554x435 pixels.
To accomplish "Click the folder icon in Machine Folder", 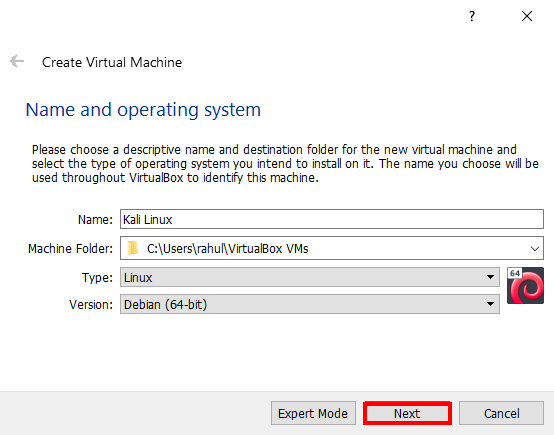I will [x=133, y=248].
